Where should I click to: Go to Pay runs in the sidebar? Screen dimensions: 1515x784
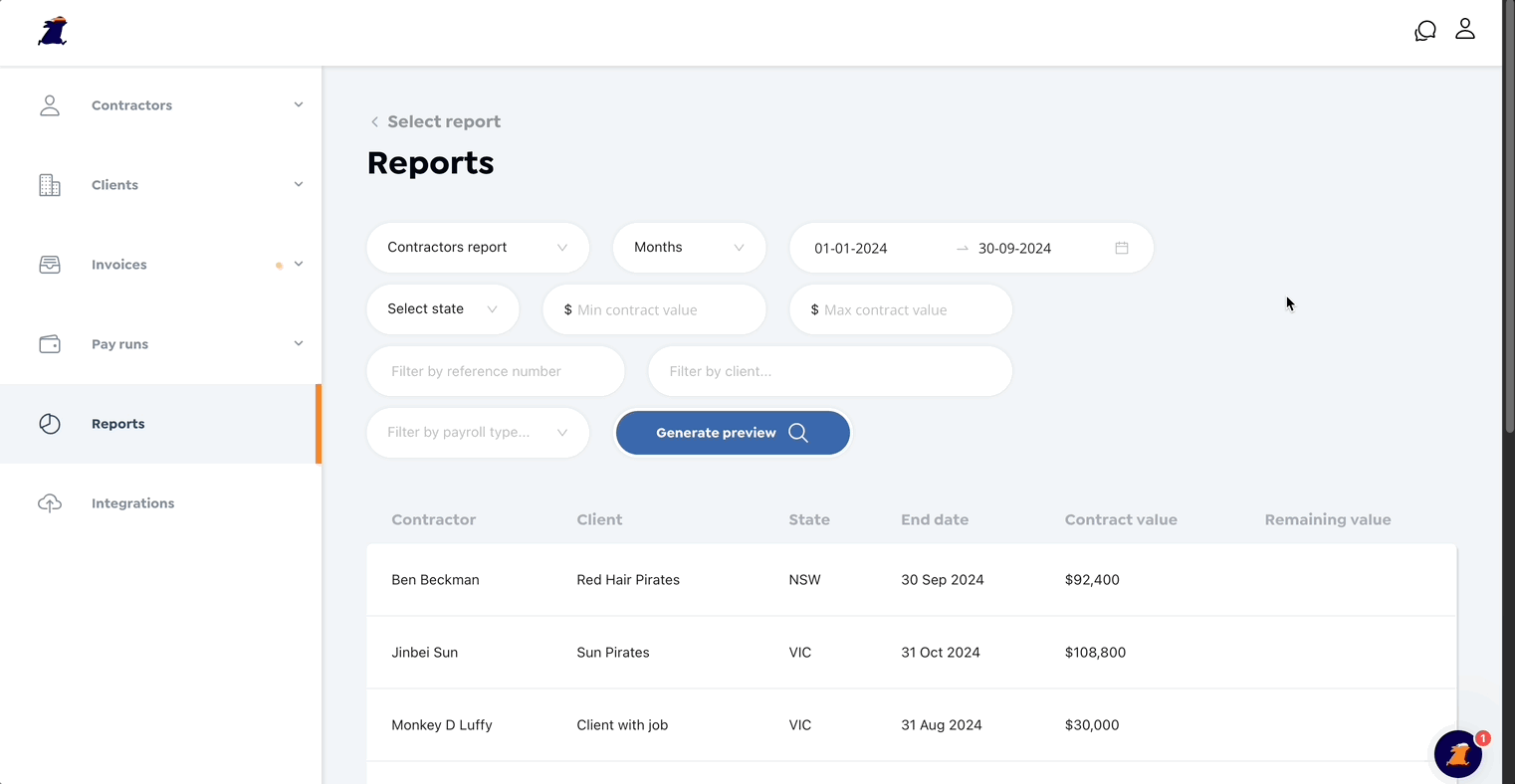point(119,344)
